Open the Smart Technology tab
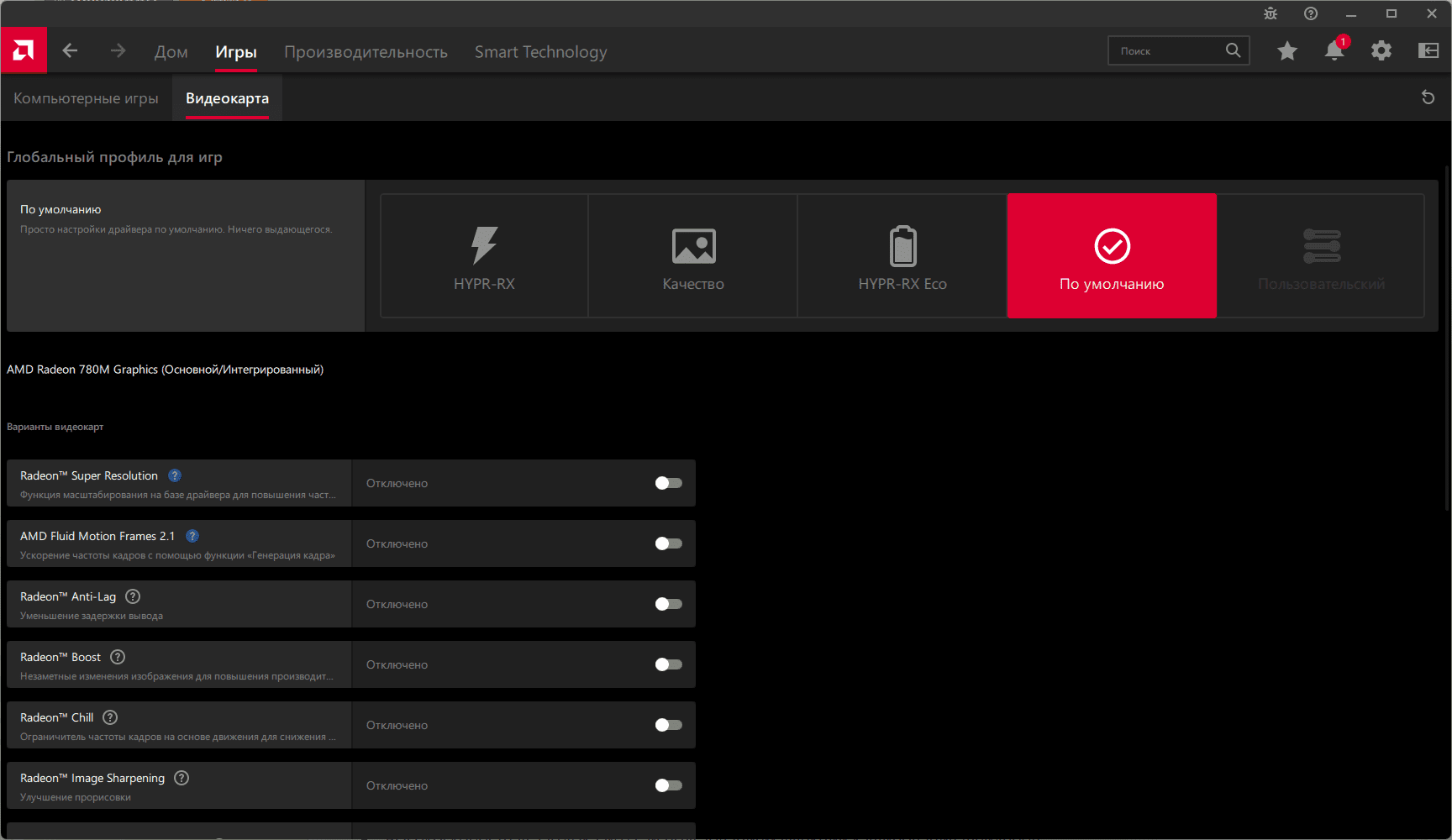 pos(541,52)
